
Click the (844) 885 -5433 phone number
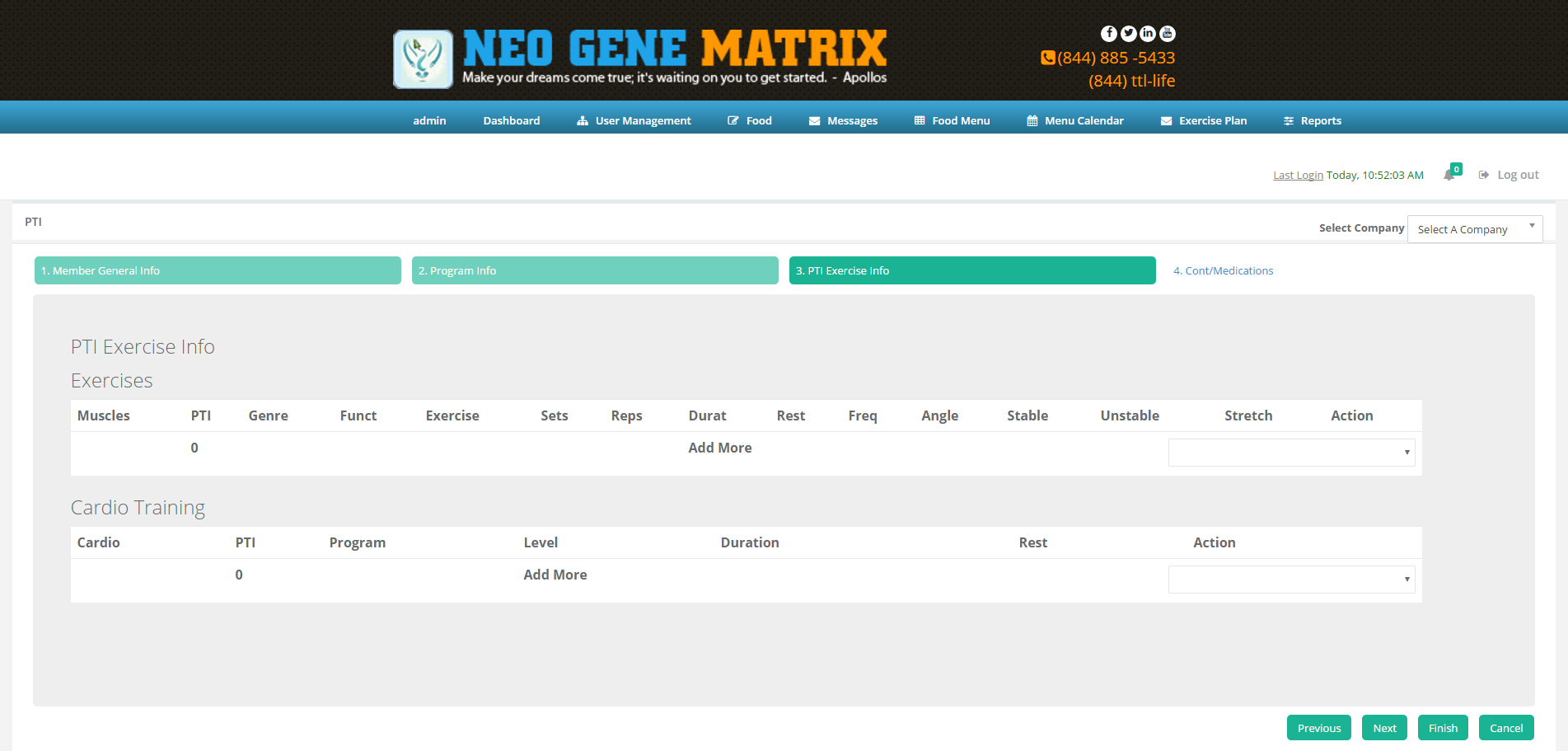click(1116, 58)
